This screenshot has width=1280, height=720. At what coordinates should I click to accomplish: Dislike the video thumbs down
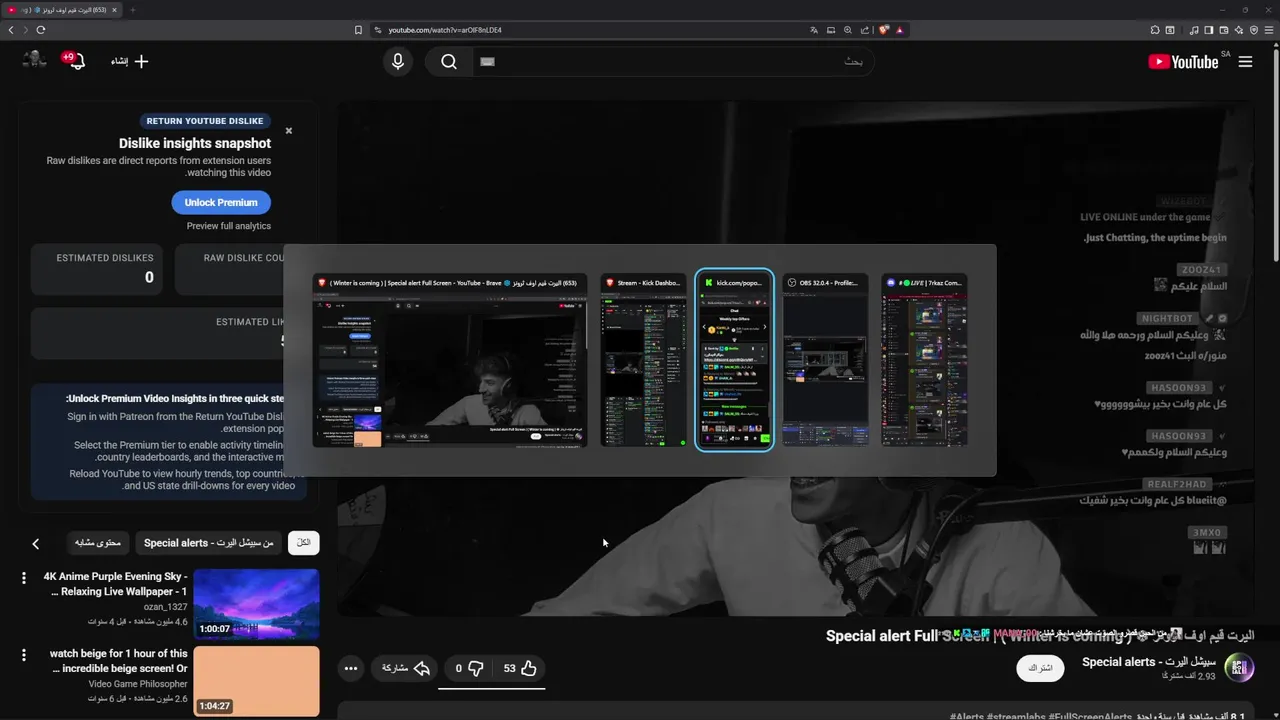coord(469,668)
